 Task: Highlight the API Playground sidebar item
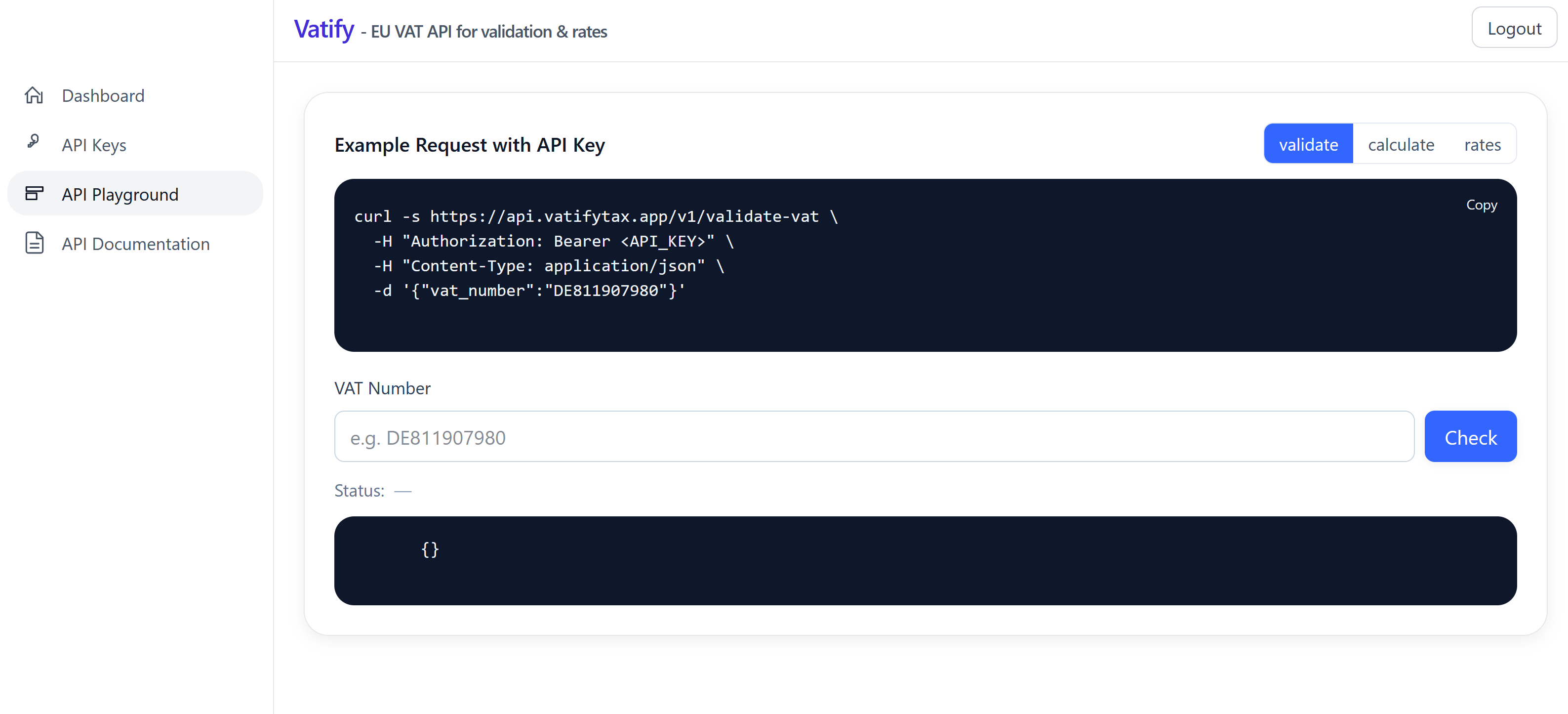tap(120, 194)
